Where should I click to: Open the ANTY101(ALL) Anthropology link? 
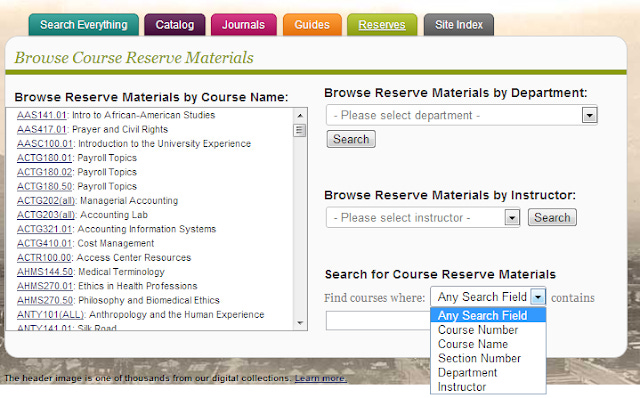(50, 315)
